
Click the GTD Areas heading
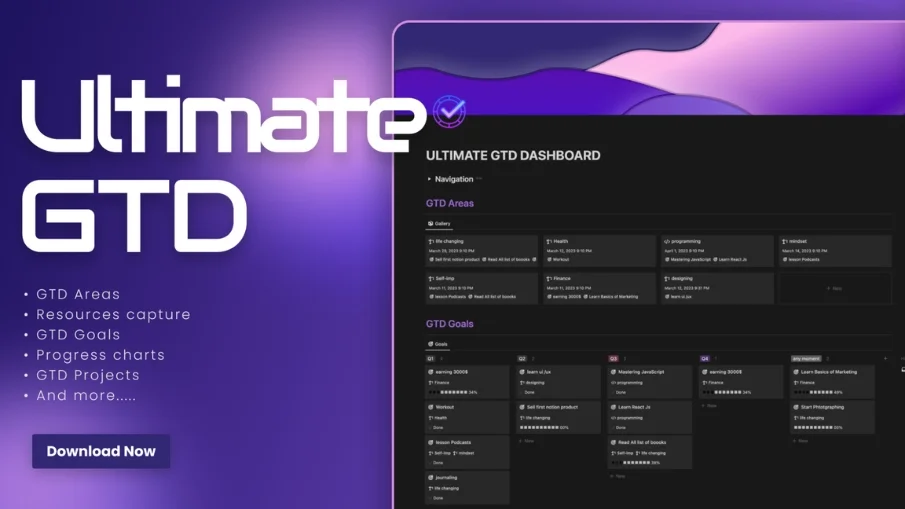click(x=450, y=203)
